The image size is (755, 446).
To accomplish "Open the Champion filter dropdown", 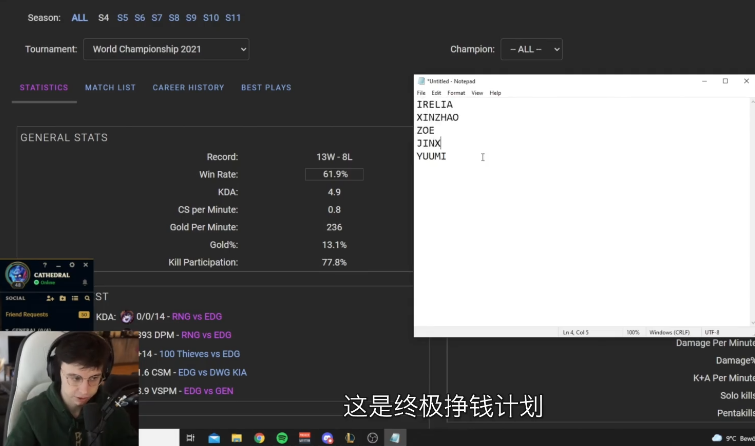I will [532, 49].
